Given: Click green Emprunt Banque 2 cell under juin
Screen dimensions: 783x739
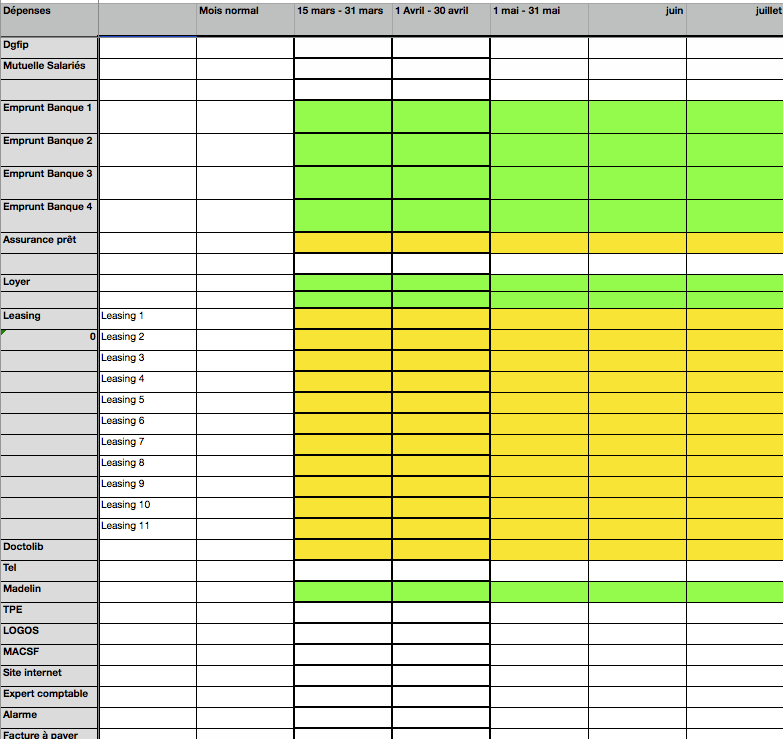Looking at the screenshot, I should [637, 149].
